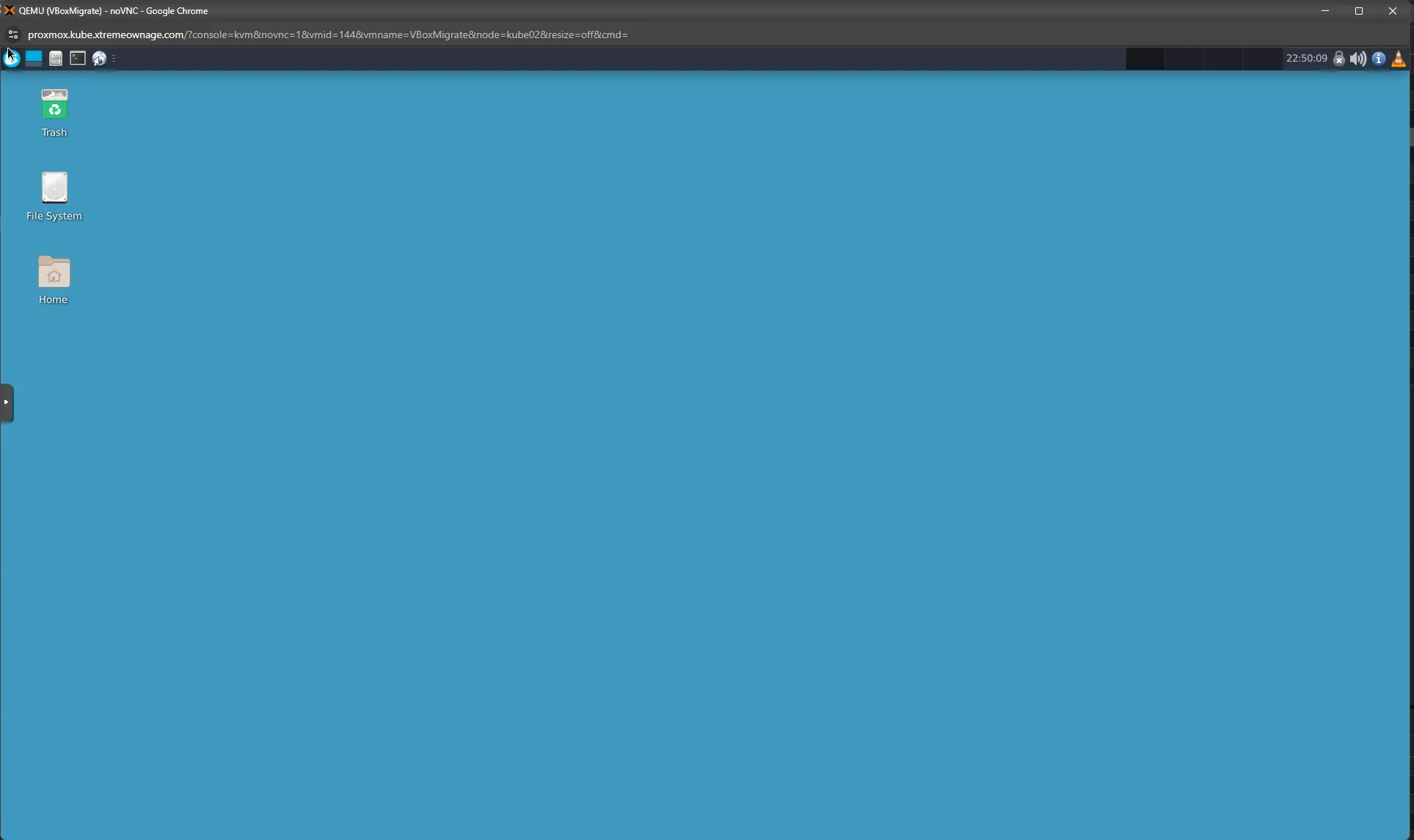Select the File System desktop icon

[x=54, y=189]
